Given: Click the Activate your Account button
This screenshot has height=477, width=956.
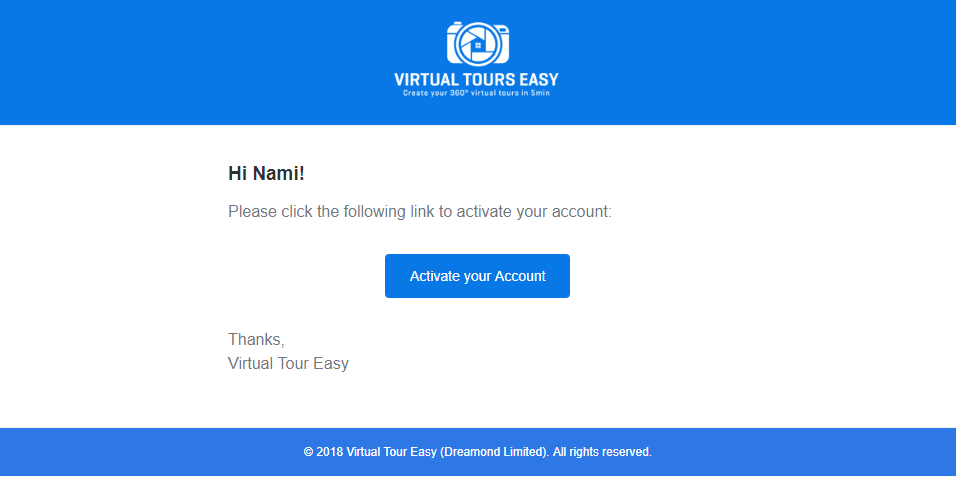Looking at the screenshot, I should point(477,276).
